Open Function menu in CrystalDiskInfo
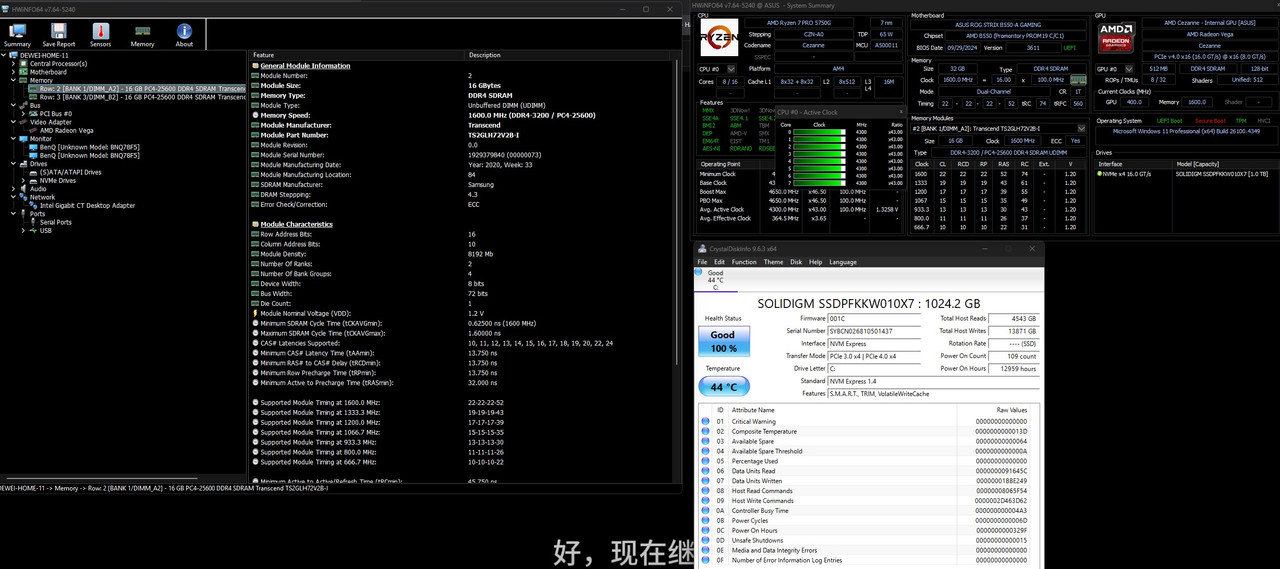 coord(744,262)
